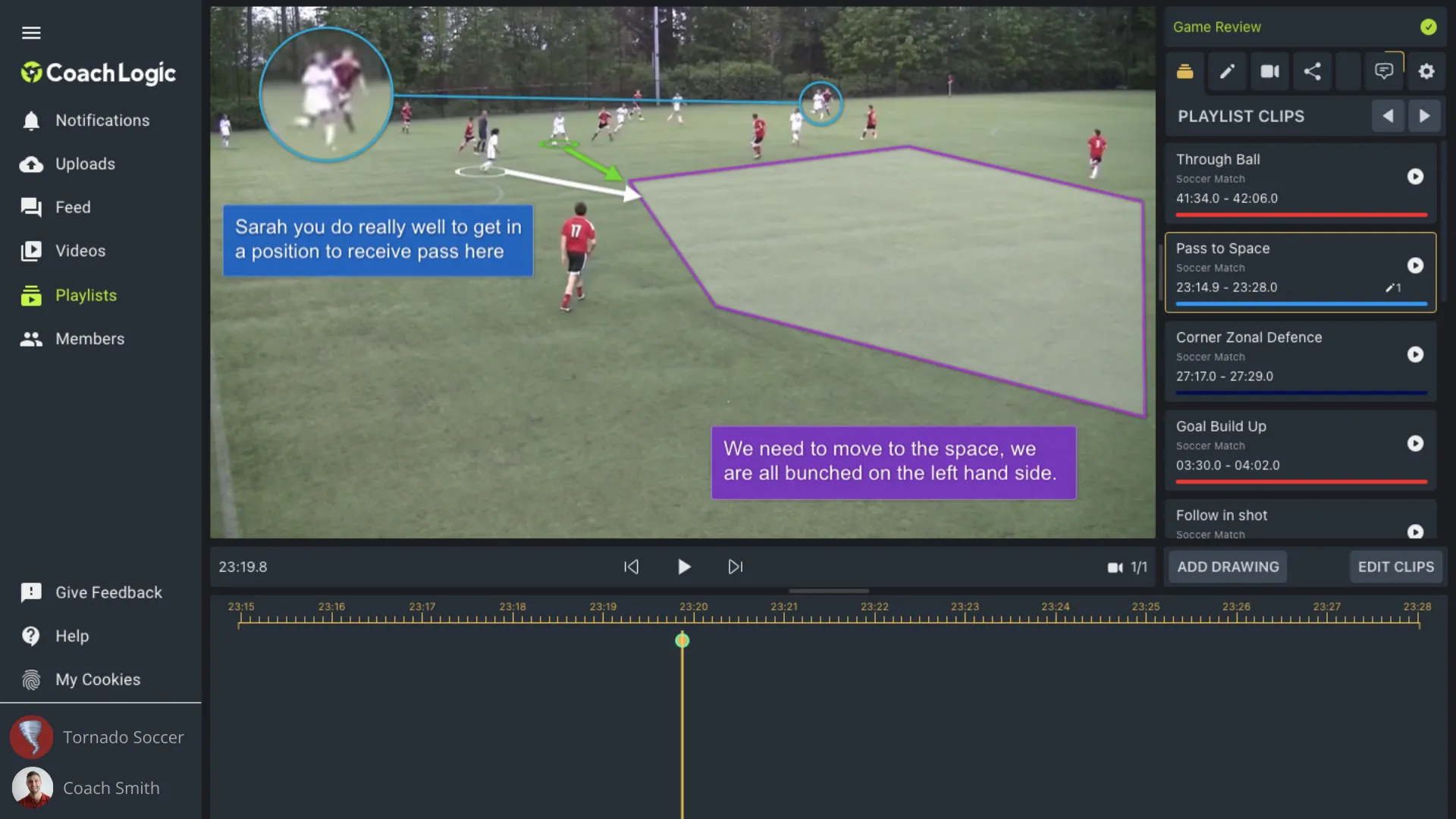
Task: Go to previous playlist clip arrow
Action: point(1388,116)
